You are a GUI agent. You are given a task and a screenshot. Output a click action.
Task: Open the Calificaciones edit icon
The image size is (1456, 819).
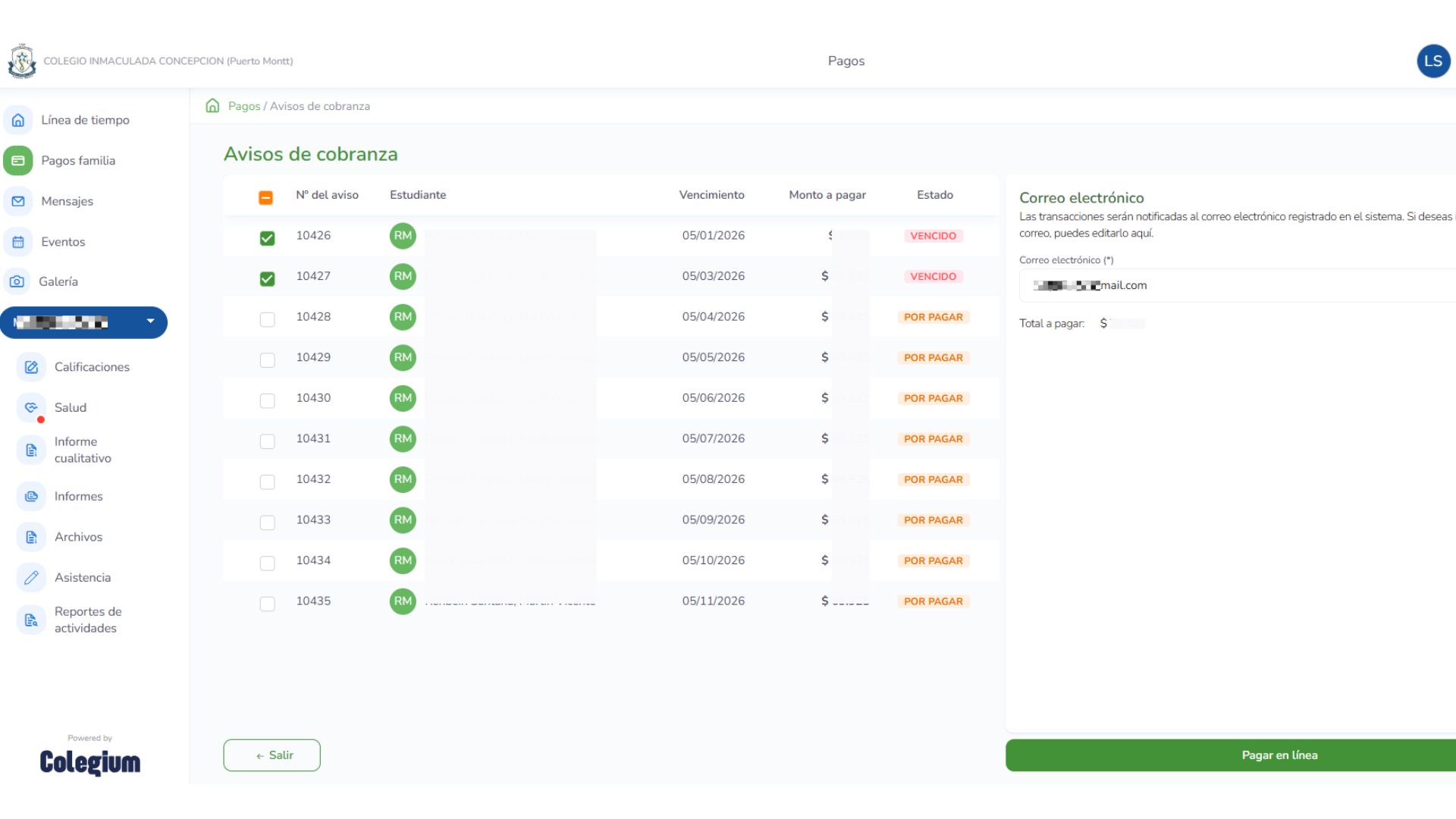click(31, 367)
